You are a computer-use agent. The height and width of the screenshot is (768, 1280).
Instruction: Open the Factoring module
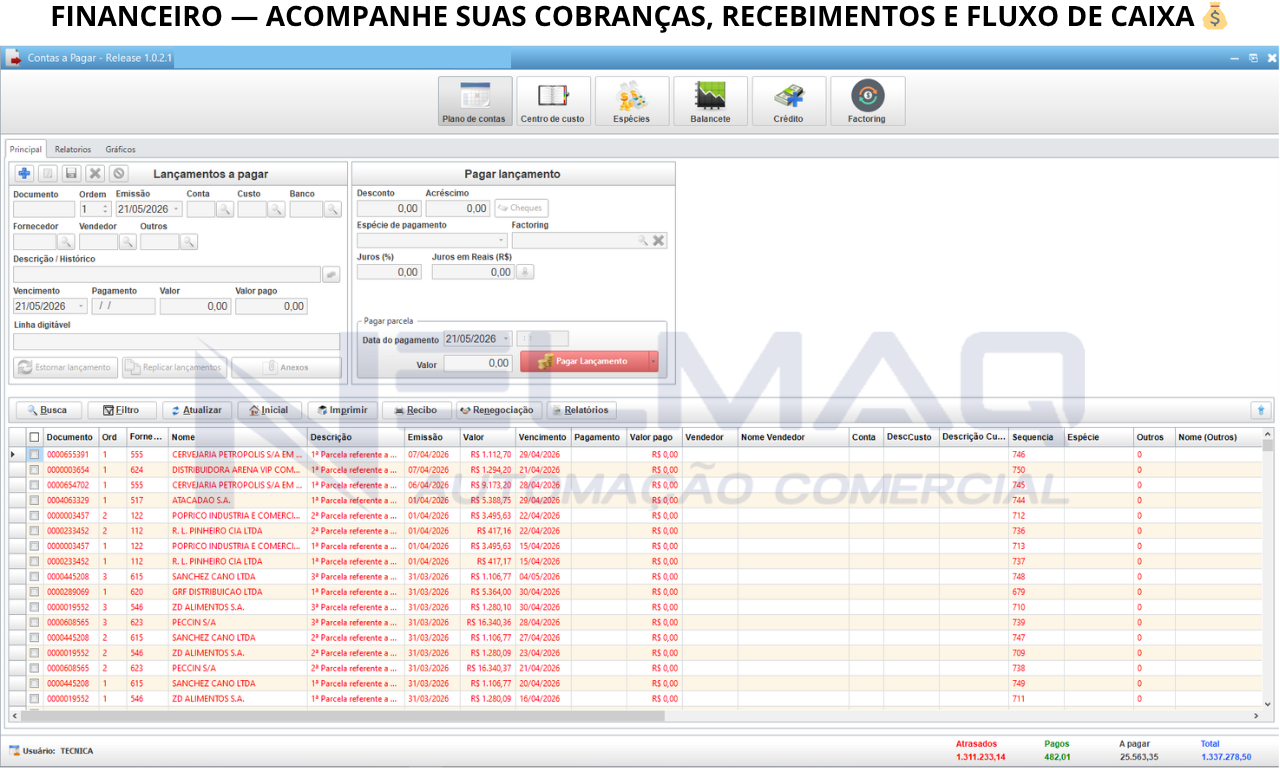(867, 102)
